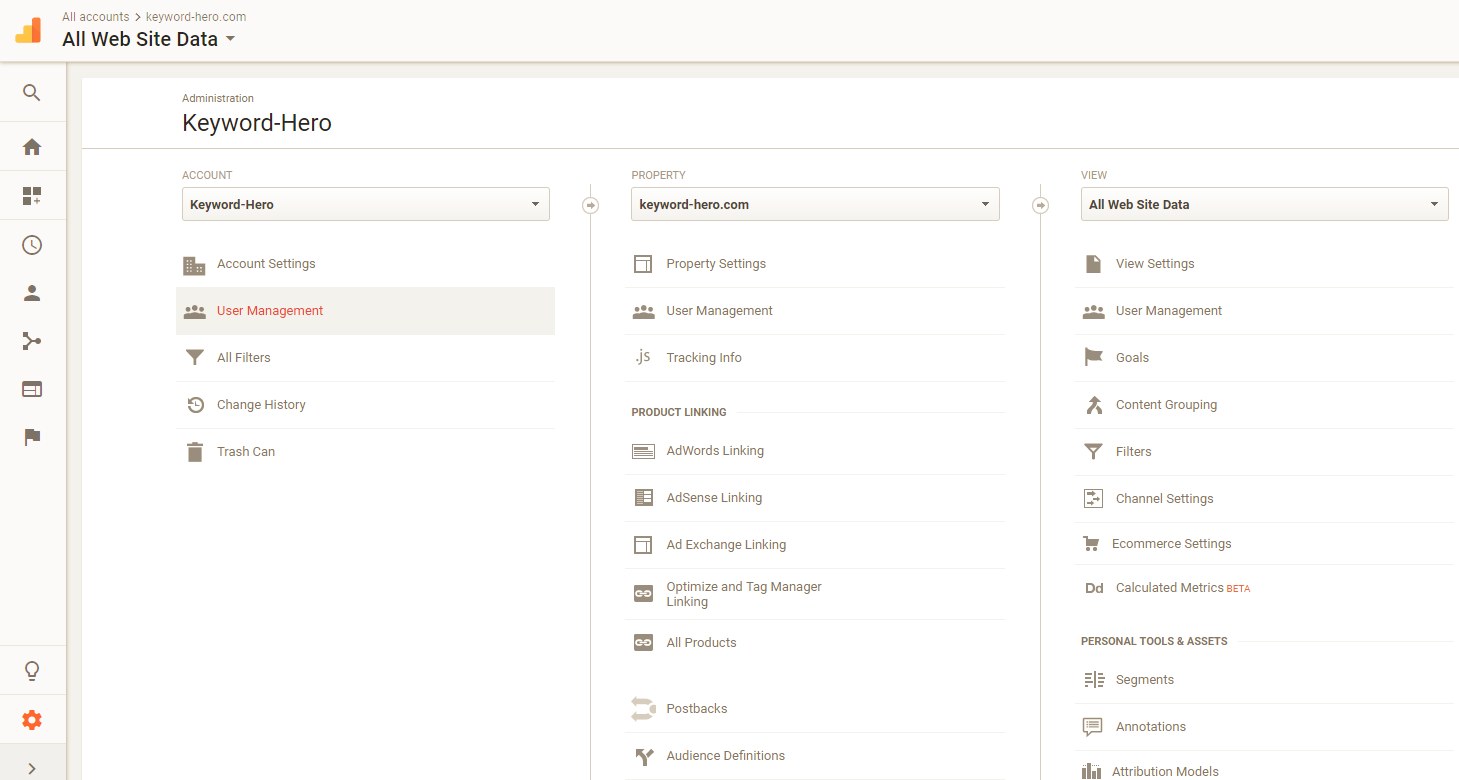Viewport: 1459px width, 780px height.
Task: Click the Change History clock icon
Action: point(195,405)
